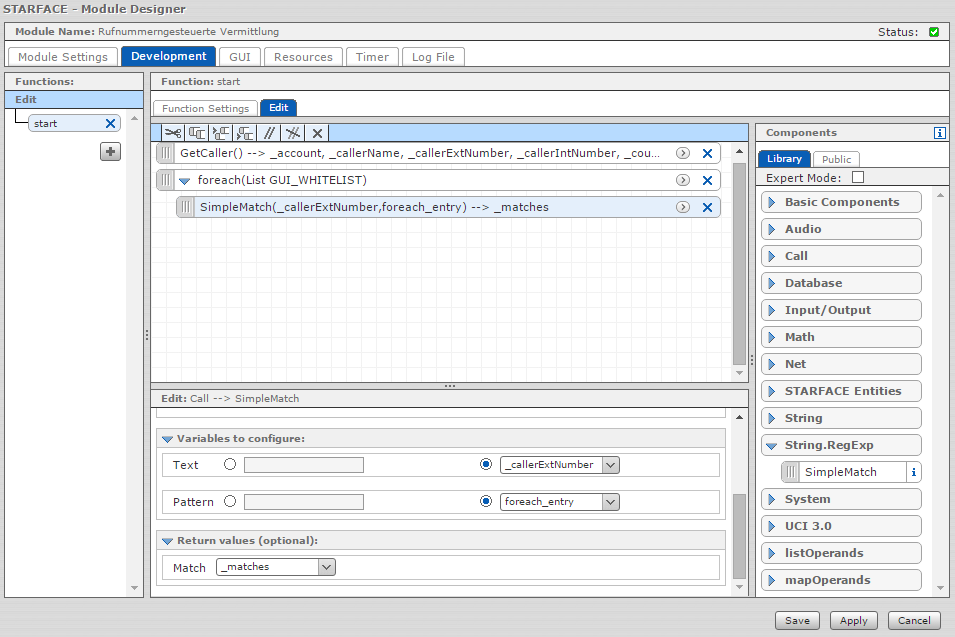955x637 pixels.
Task: Grab the SimpleMatch call row drag handle
Action: point(186,207)
